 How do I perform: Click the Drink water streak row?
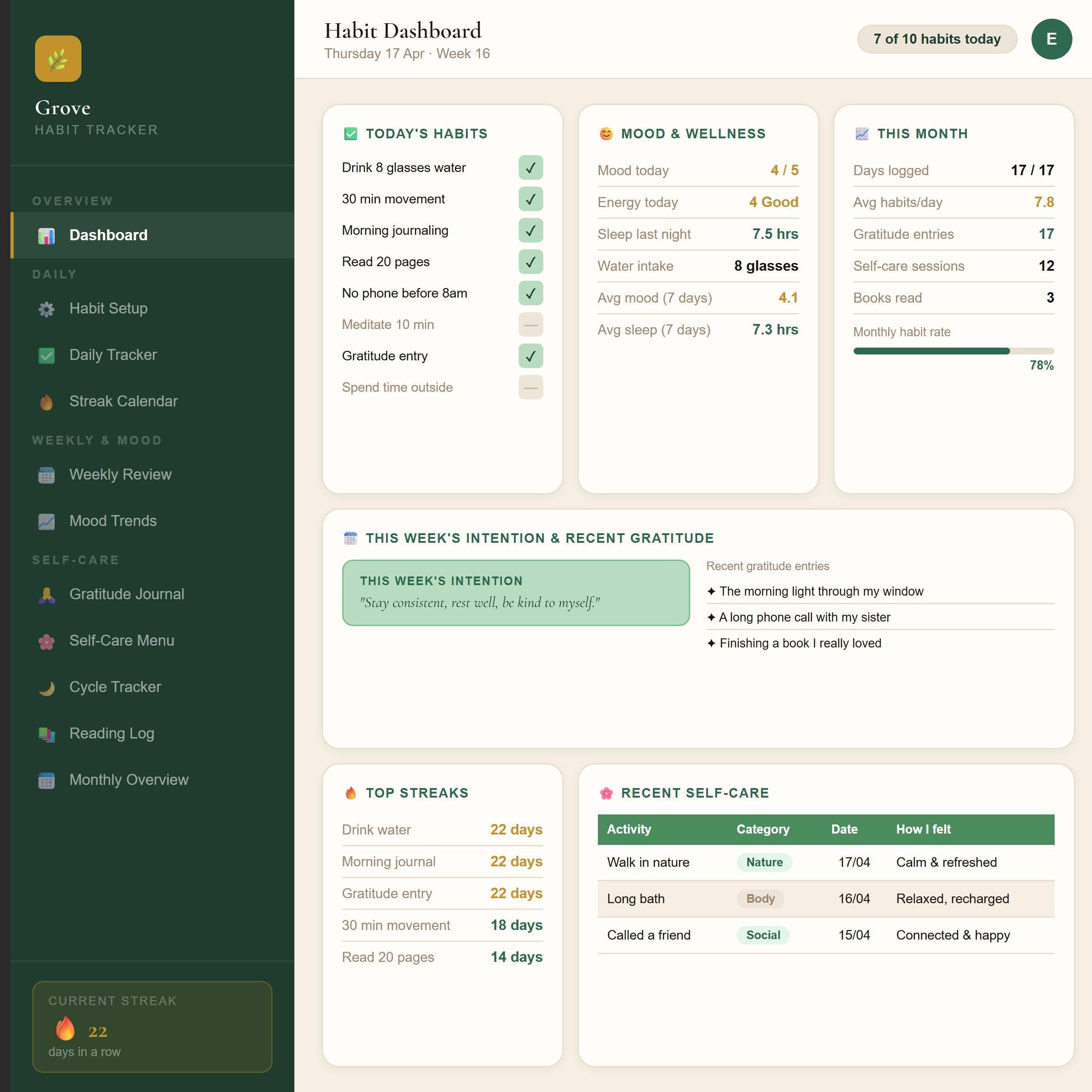click(443, 830)
